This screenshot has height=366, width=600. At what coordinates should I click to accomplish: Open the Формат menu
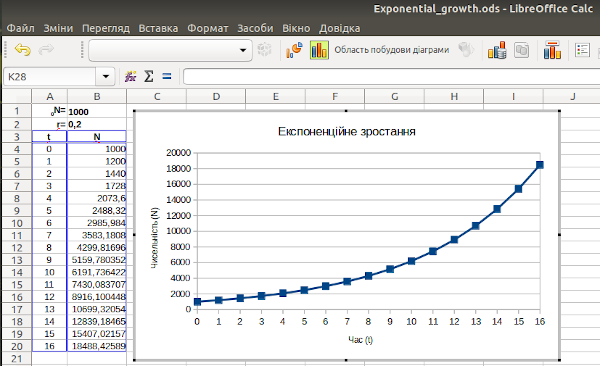tap(208, 28)
